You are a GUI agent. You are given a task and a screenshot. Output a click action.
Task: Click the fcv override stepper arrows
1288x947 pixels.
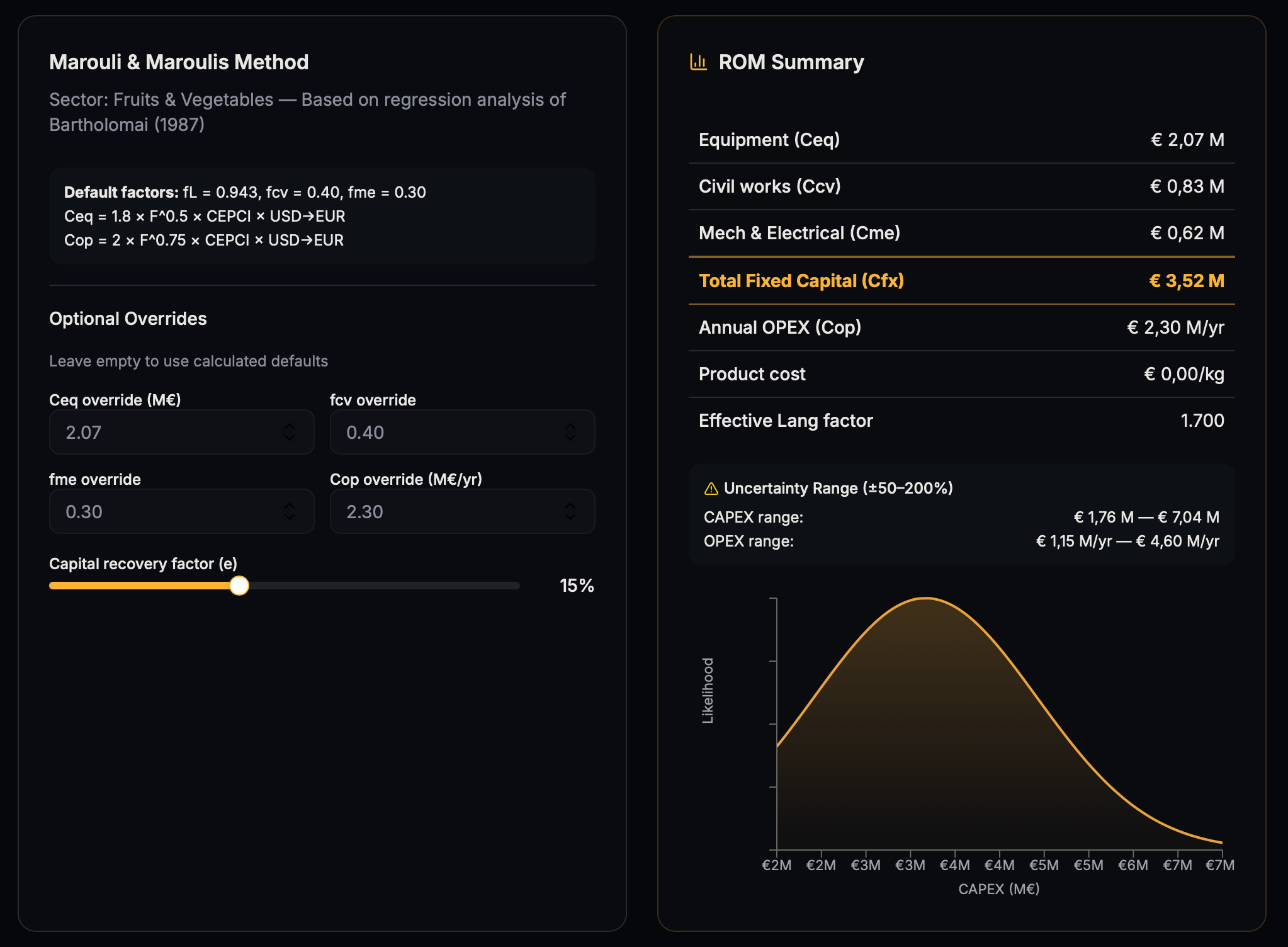[570, 432]
